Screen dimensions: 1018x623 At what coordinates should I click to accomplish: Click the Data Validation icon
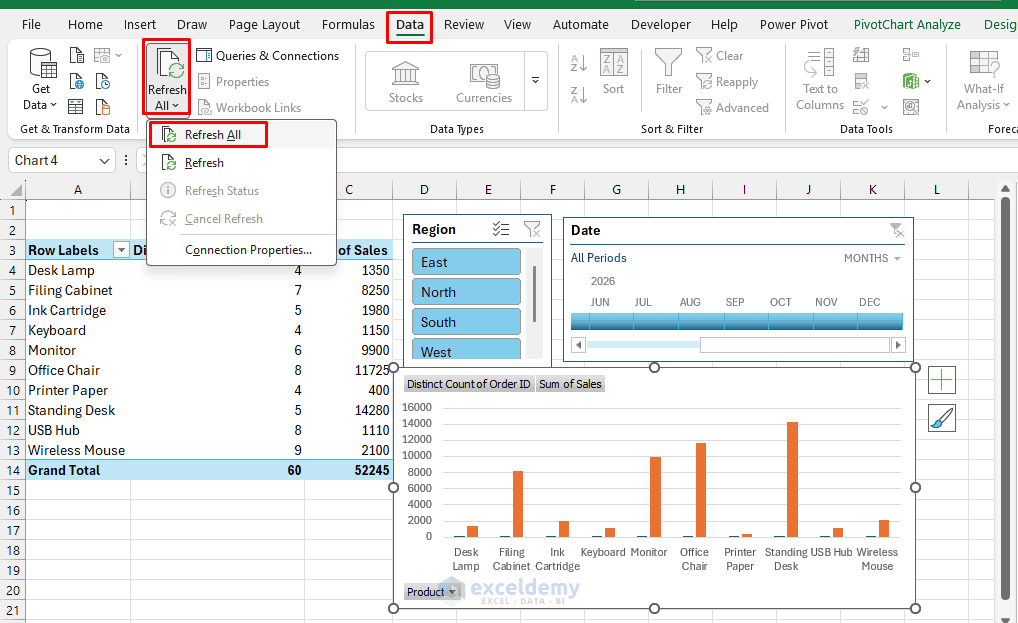[x=861, y=107]
